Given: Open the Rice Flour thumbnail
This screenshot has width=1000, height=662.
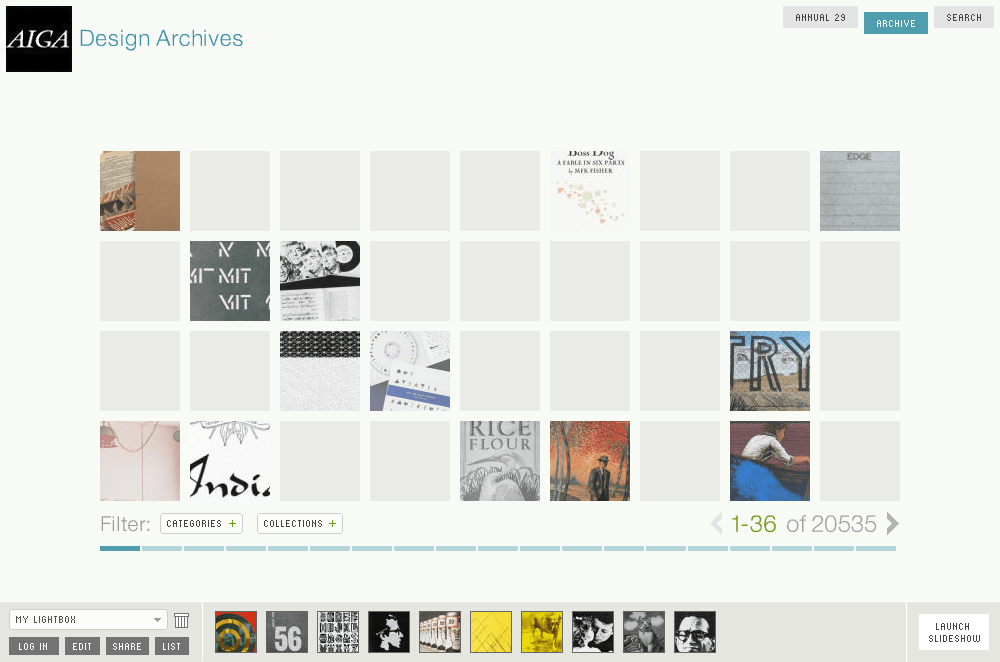Looking at the screenshot, I should [x=500, y=460].
